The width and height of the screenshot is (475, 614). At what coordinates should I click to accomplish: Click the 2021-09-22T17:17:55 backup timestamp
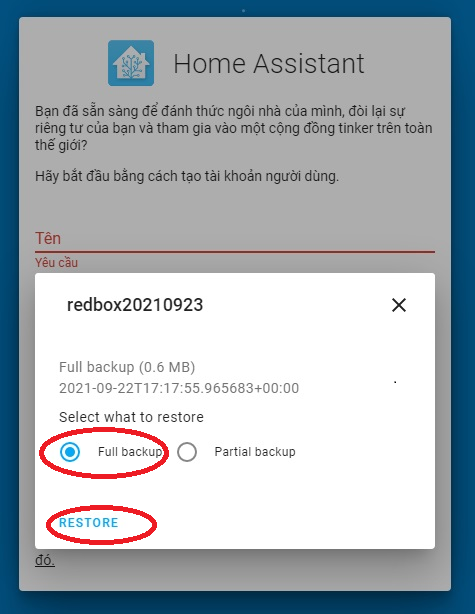(x=179, y=388)
